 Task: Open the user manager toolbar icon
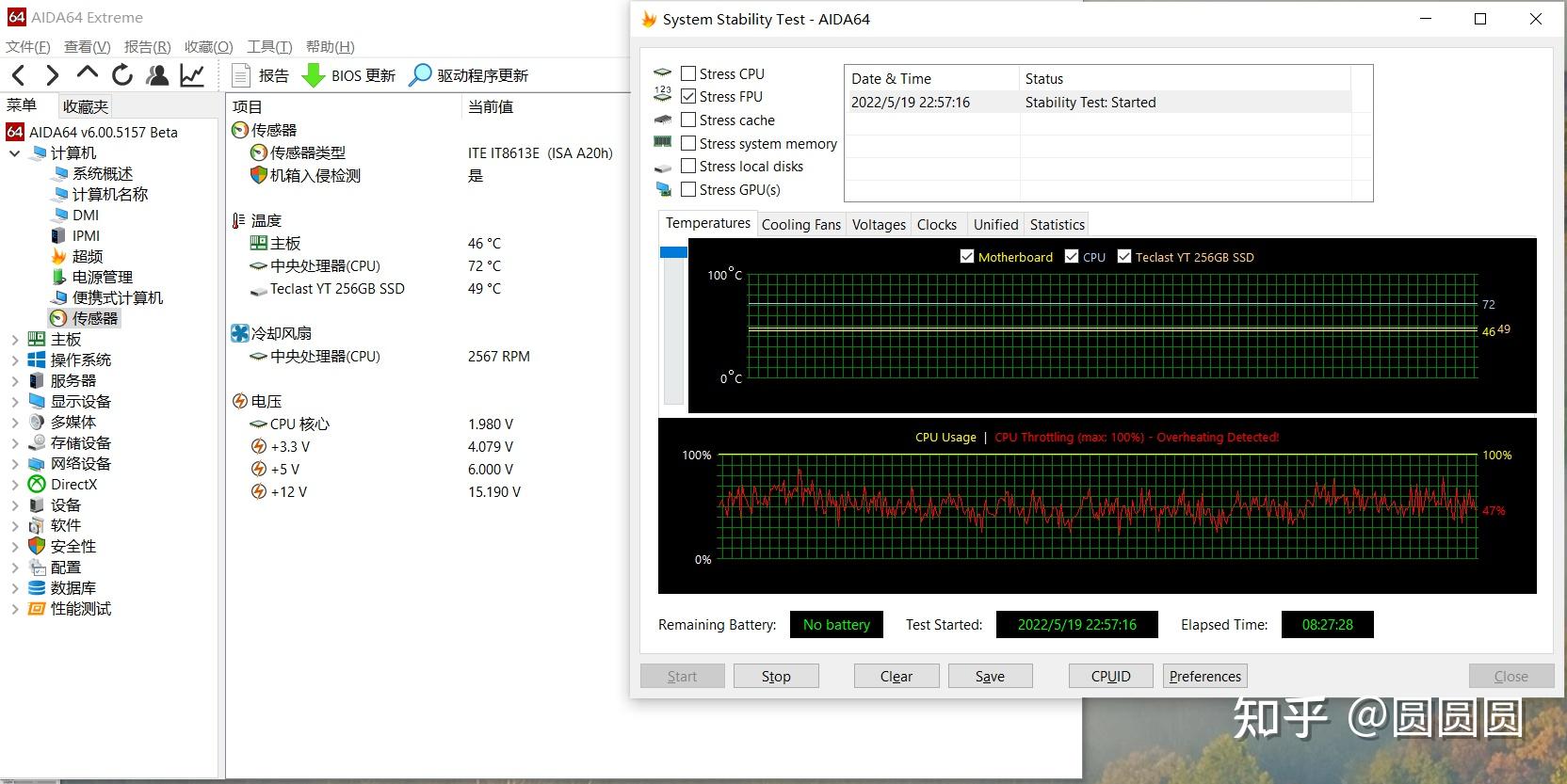[x=158, y=75]
